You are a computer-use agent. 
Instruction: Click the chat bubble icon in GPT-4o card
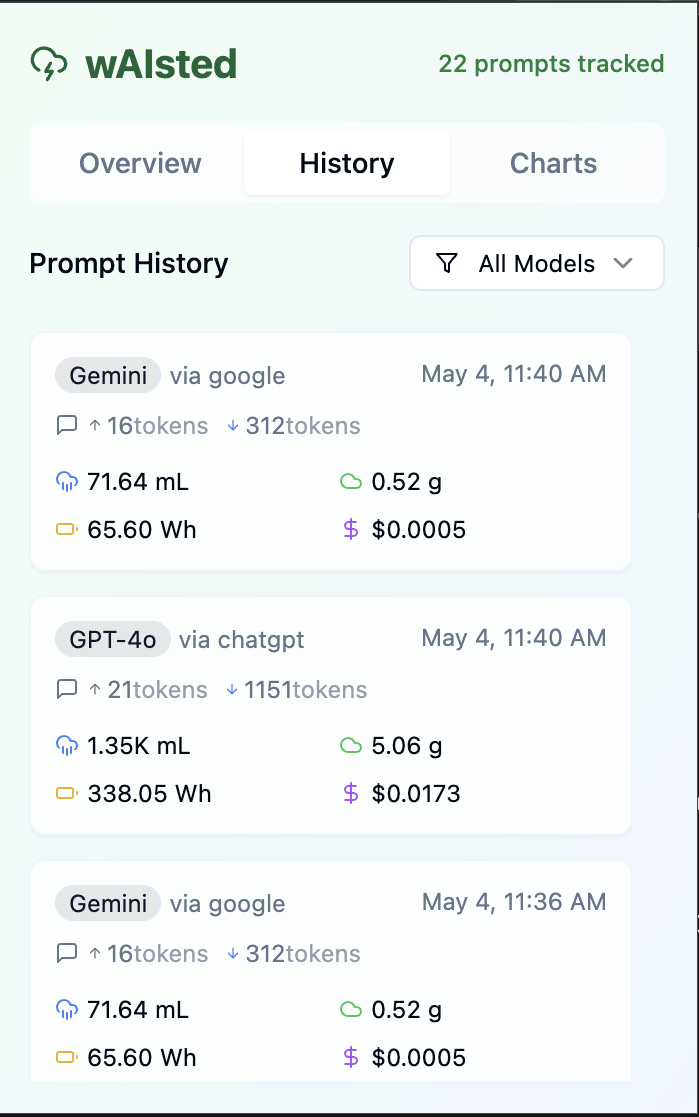pos(67,690)
